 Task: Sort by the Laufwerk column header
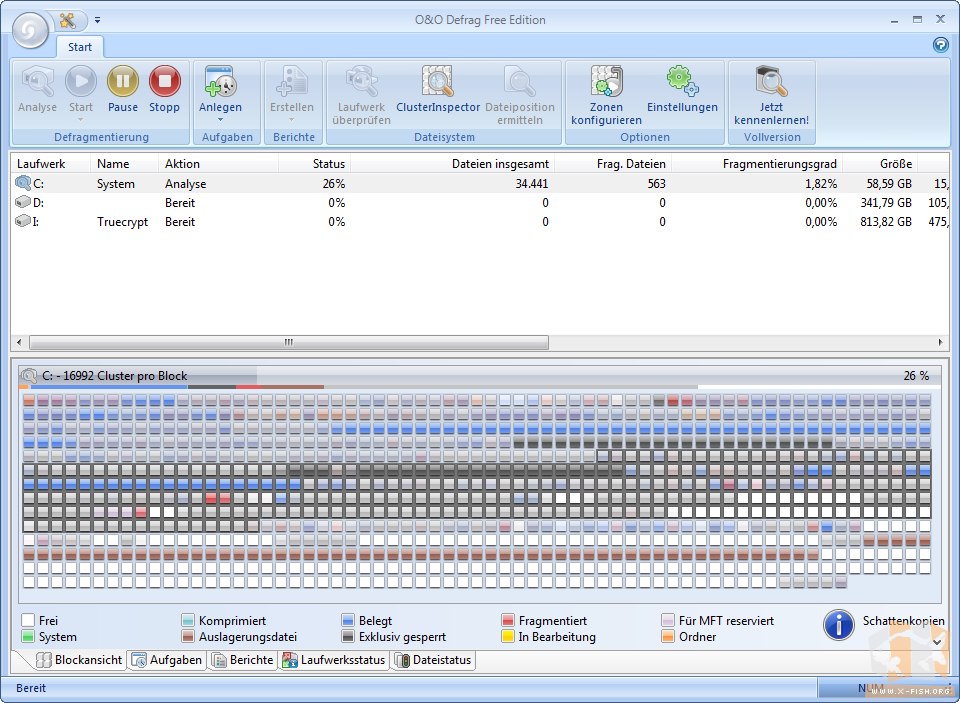51,164
